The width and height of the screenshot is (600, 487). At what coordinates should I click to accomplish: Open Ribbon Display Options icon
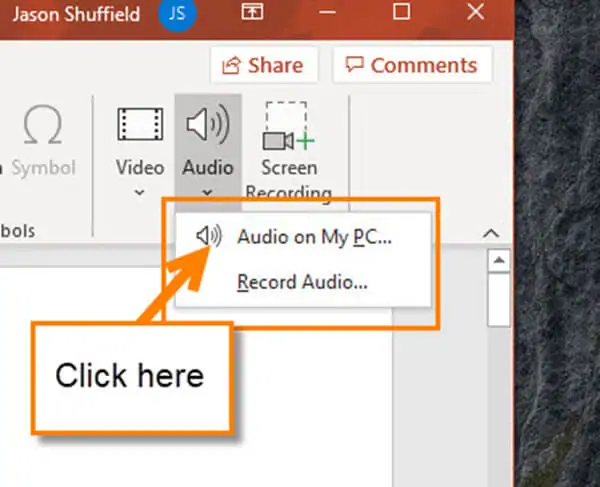[252, 11]
